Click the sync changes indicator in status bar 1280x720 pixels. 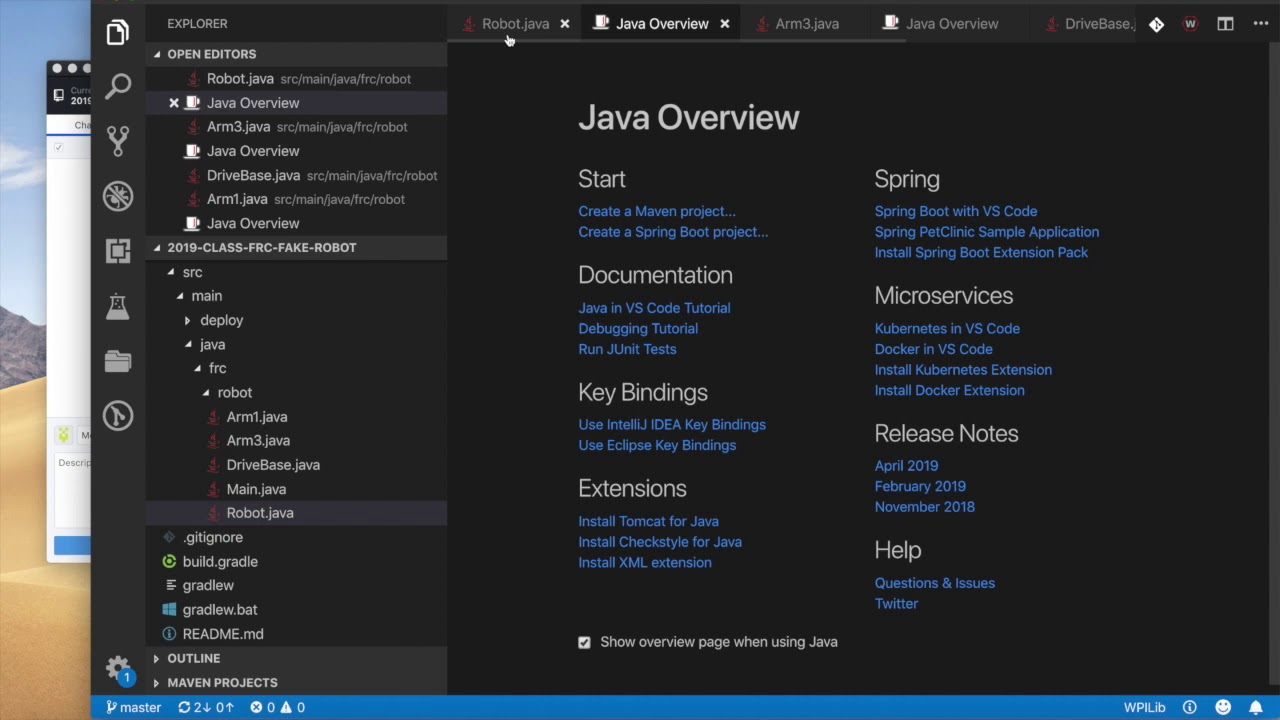(206, 707)
